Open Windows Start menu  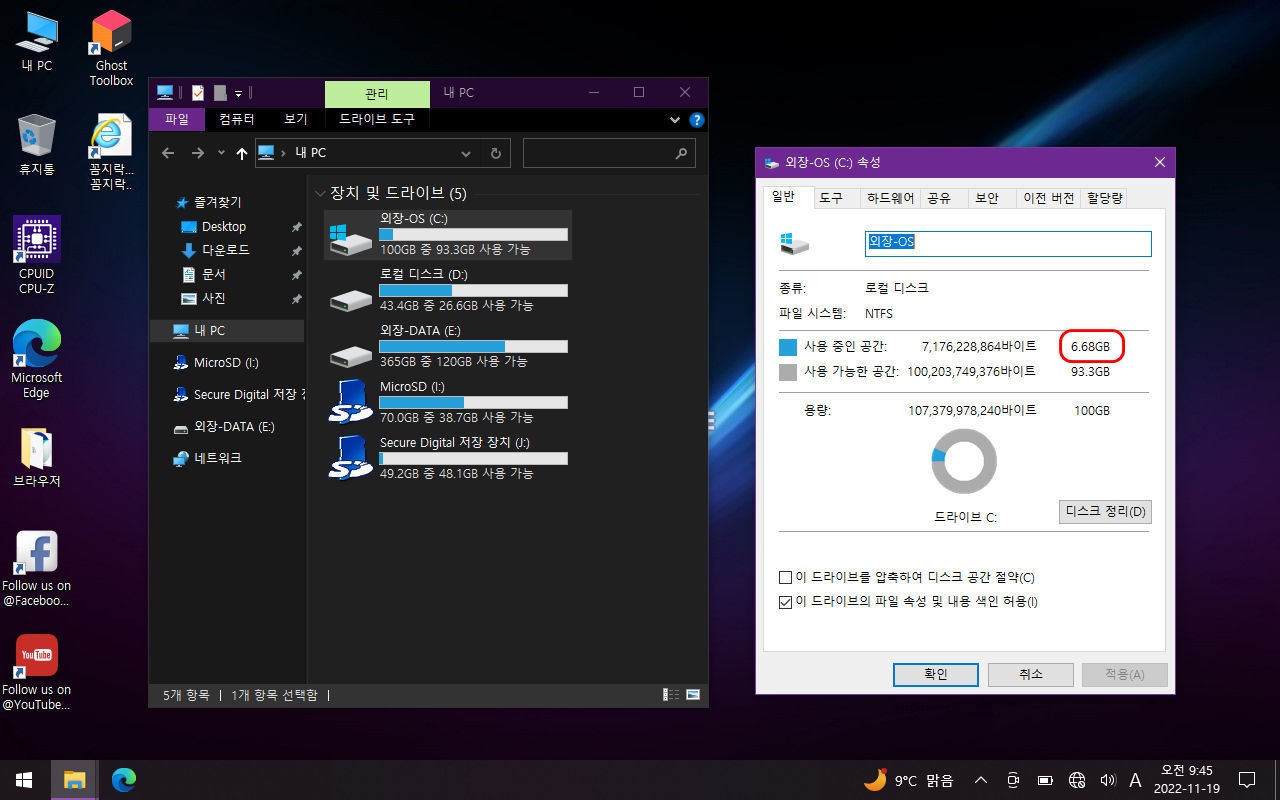pyautogui.click(x=24, y=780)
